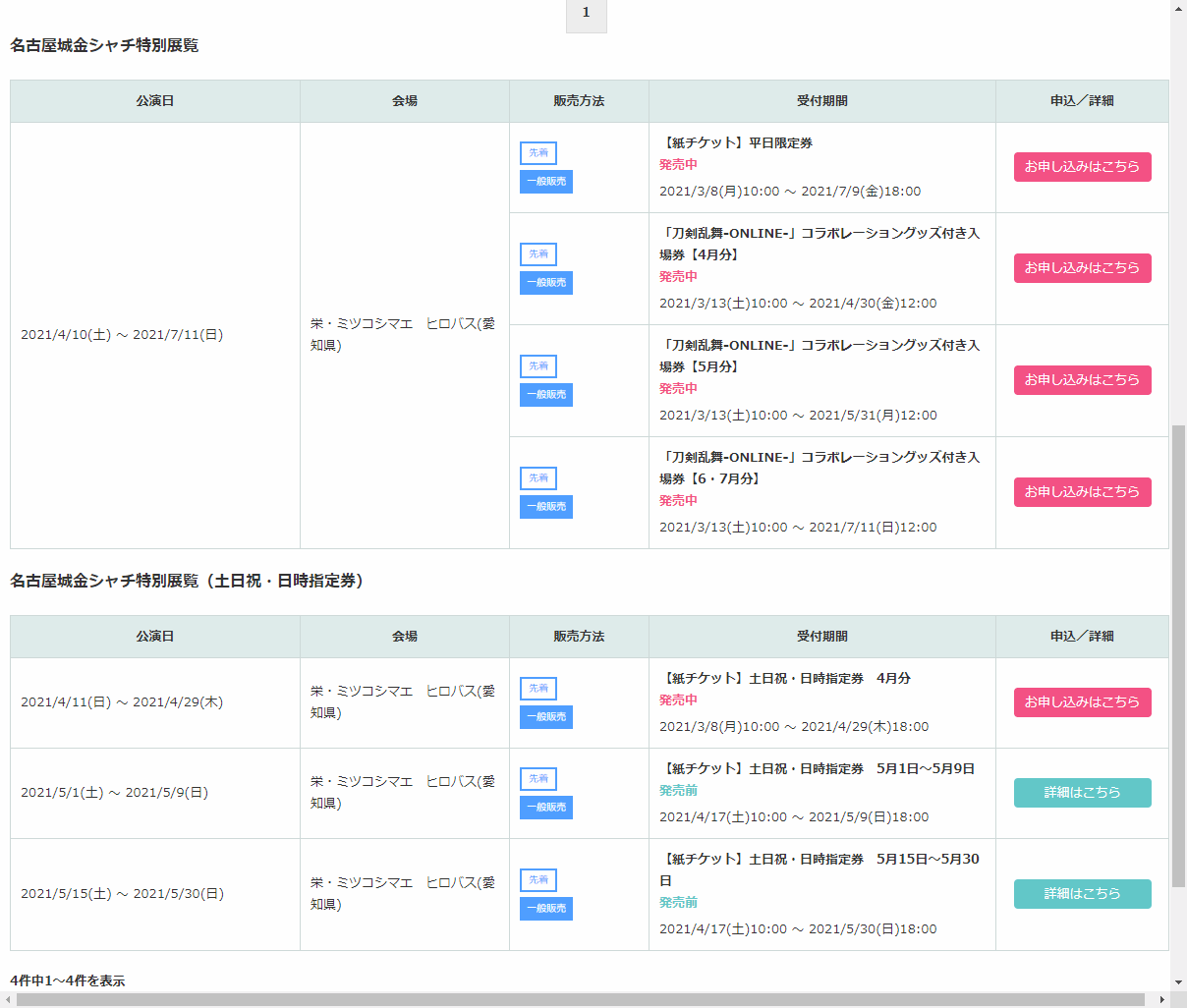Click 先着 badge in 5月15日〜5月30日 row

538,880
